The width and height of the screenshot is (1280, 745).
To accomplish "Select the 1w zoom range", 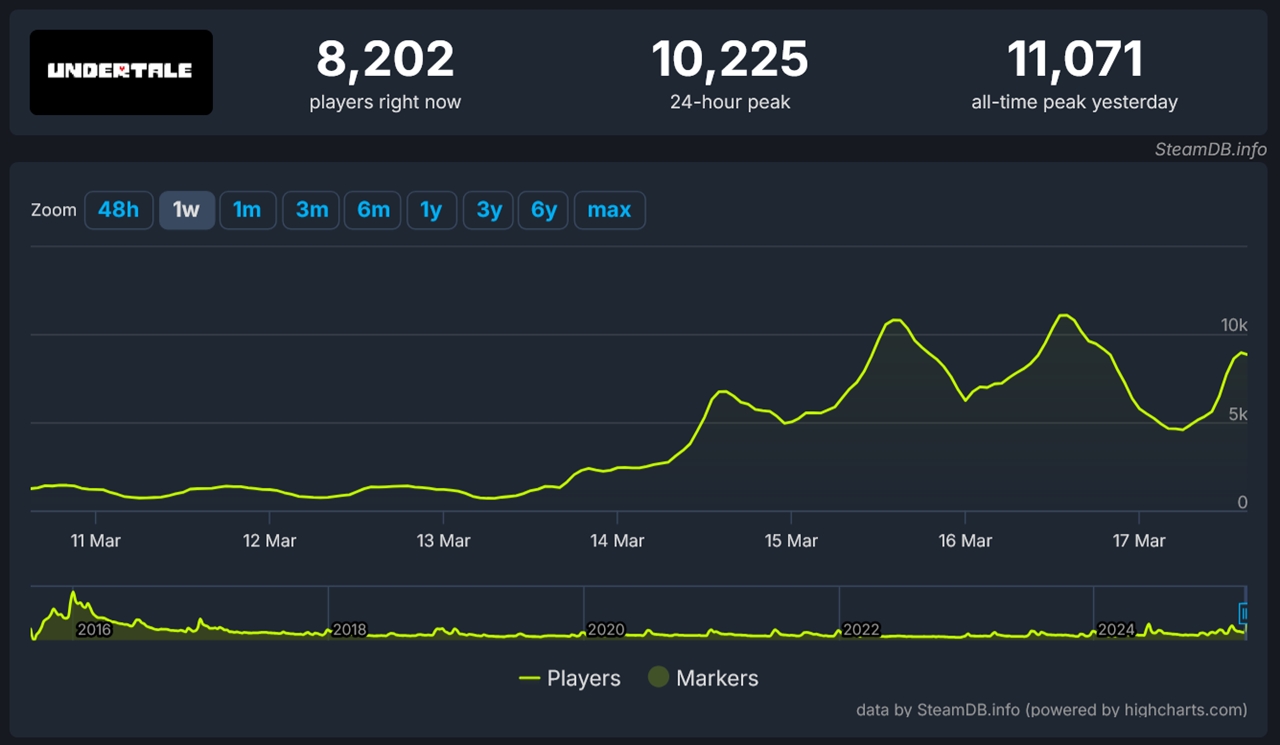I will pyautogui.click(x=187, y=210).
